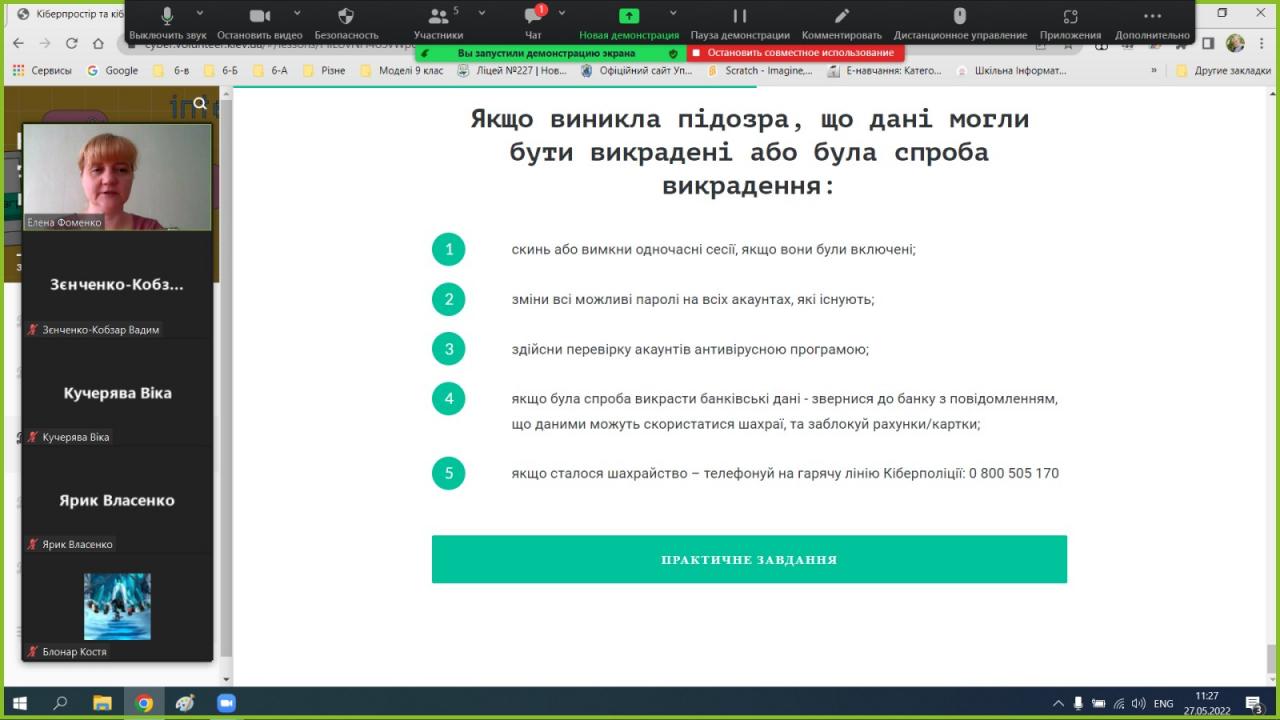This screenshot has width=1280, height=720.
Task: Open the Participants panel
Action: point(438,17)
